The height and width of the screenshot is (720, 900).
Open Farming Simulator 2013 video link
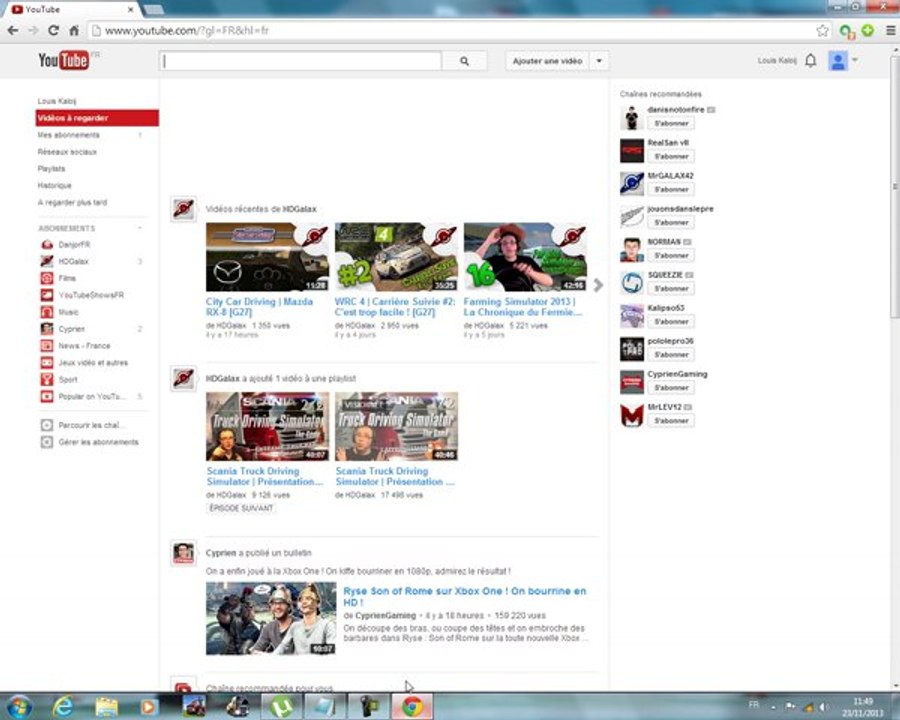tap(522, 307)
